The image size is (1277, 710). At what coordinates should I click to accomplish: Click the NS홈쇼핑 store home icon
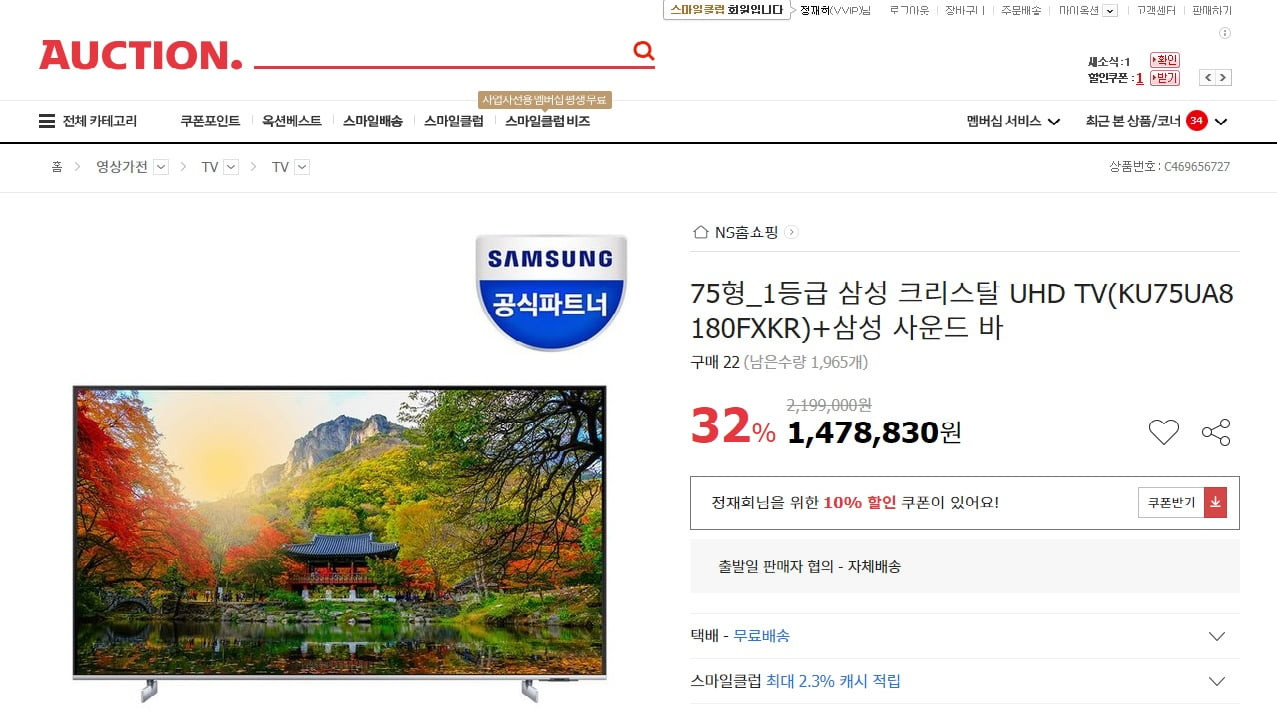[x=700, y=232]
